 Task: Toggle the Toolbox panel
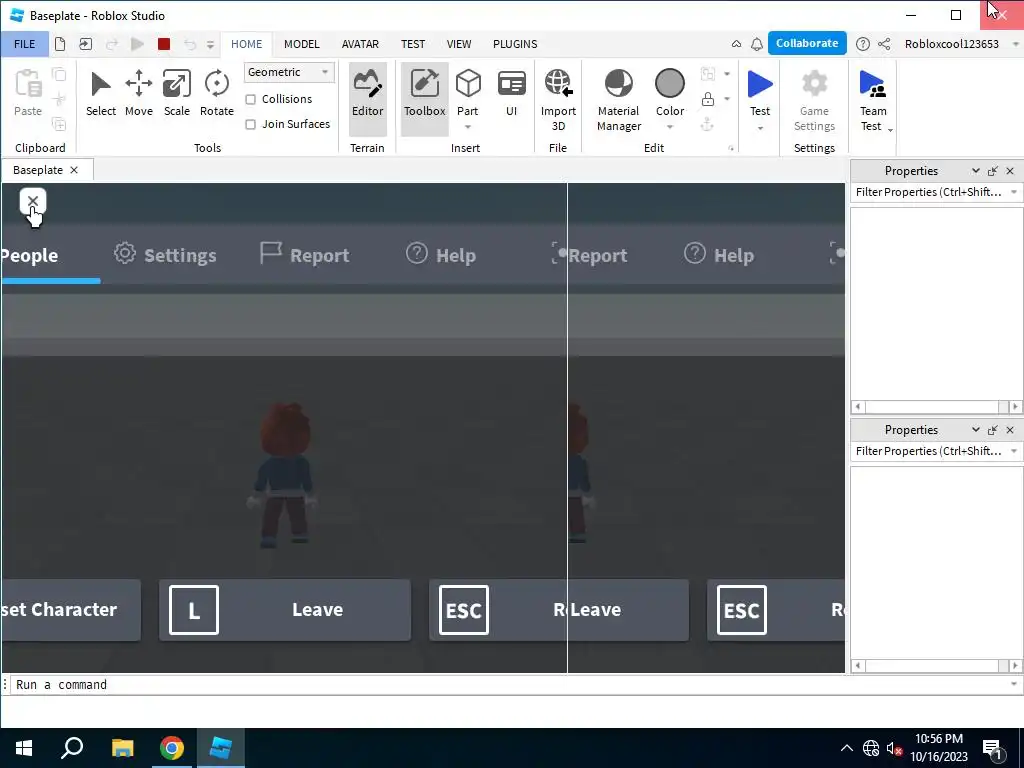[x=424, y=98]
